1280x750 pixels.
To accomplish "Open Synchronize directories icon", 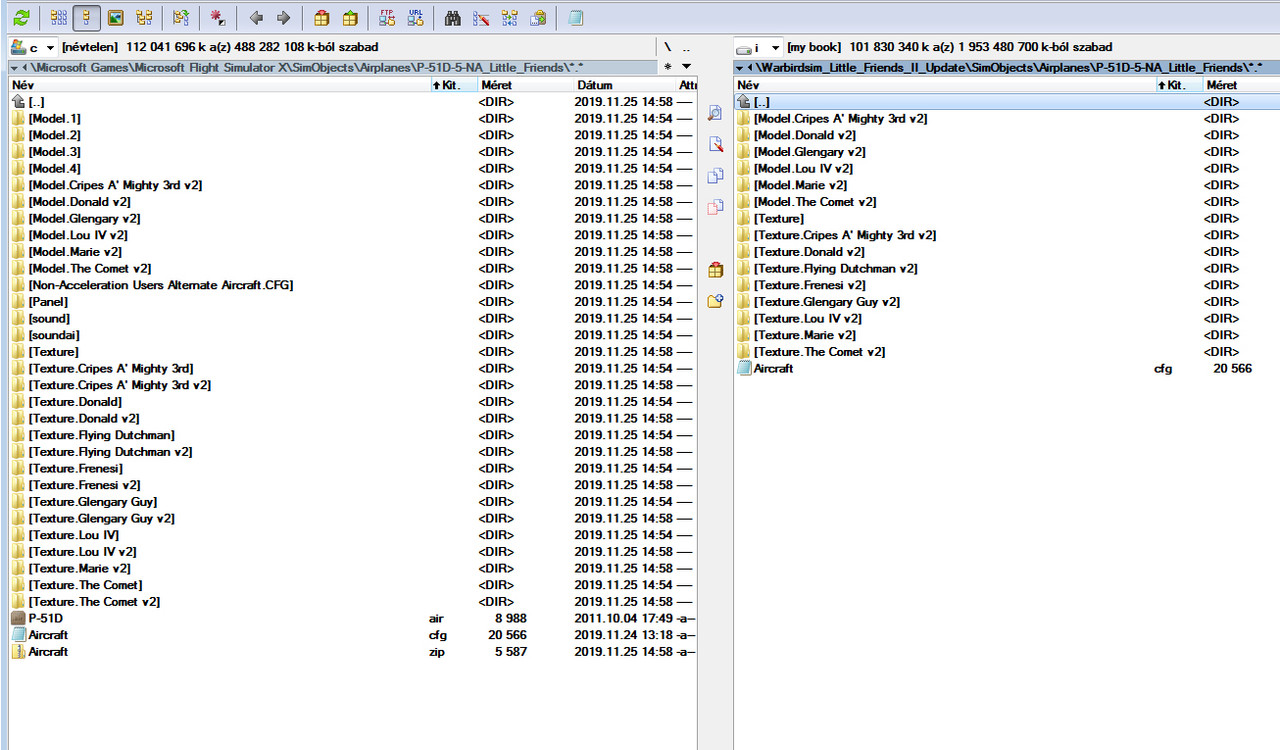I will (510, 17).
